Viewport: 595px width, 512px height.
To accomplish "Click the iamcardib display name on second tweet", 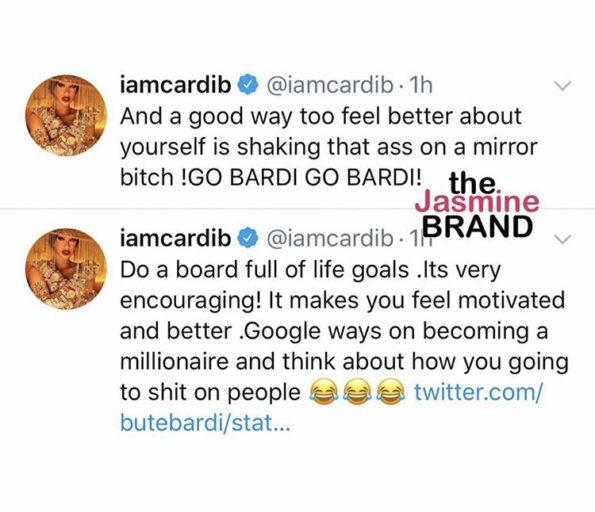I will pos(175,238).
